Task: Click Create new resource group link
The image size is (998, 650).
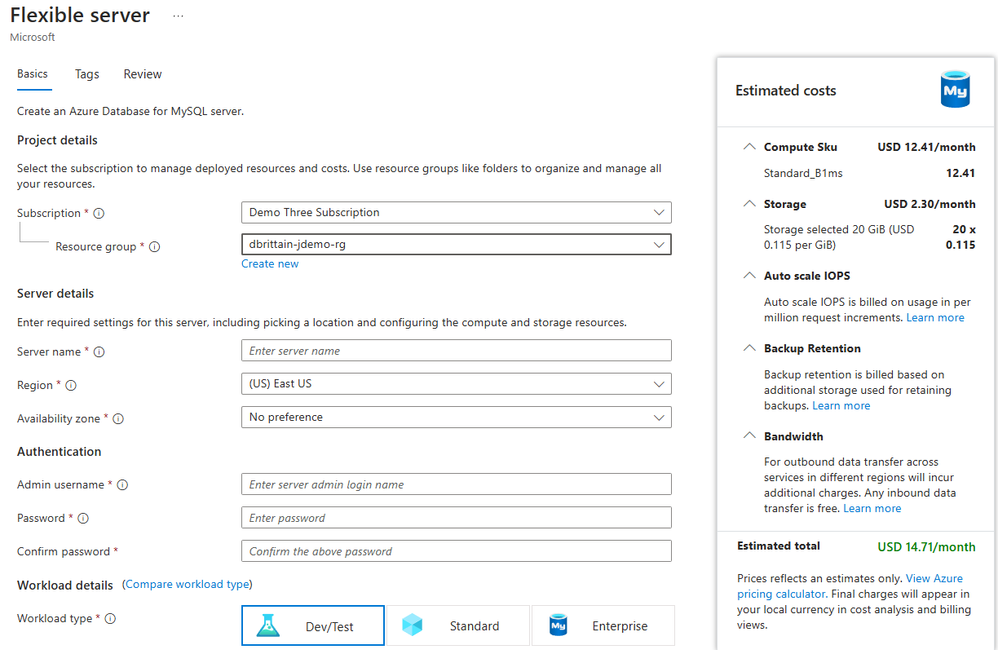Action: click(270, 264)
